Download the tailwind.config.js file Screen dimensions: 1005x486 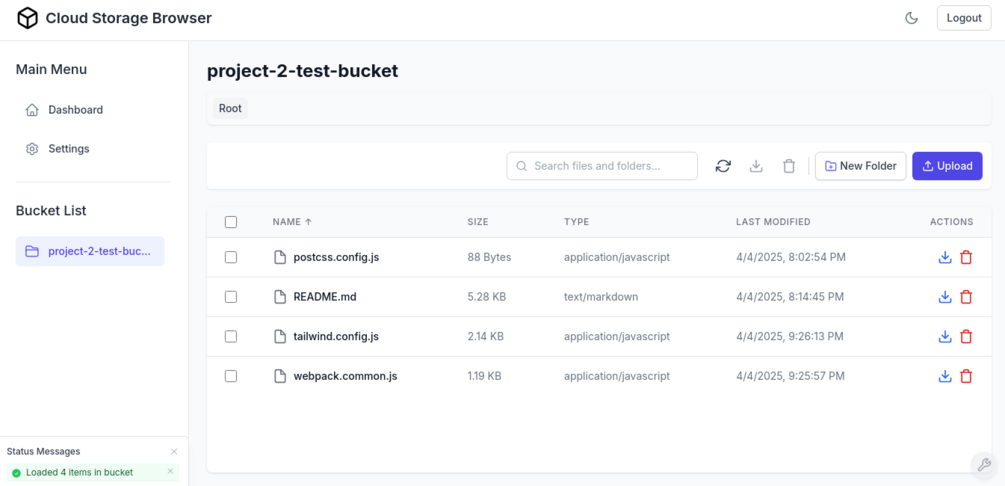click(x=945, y=337)
